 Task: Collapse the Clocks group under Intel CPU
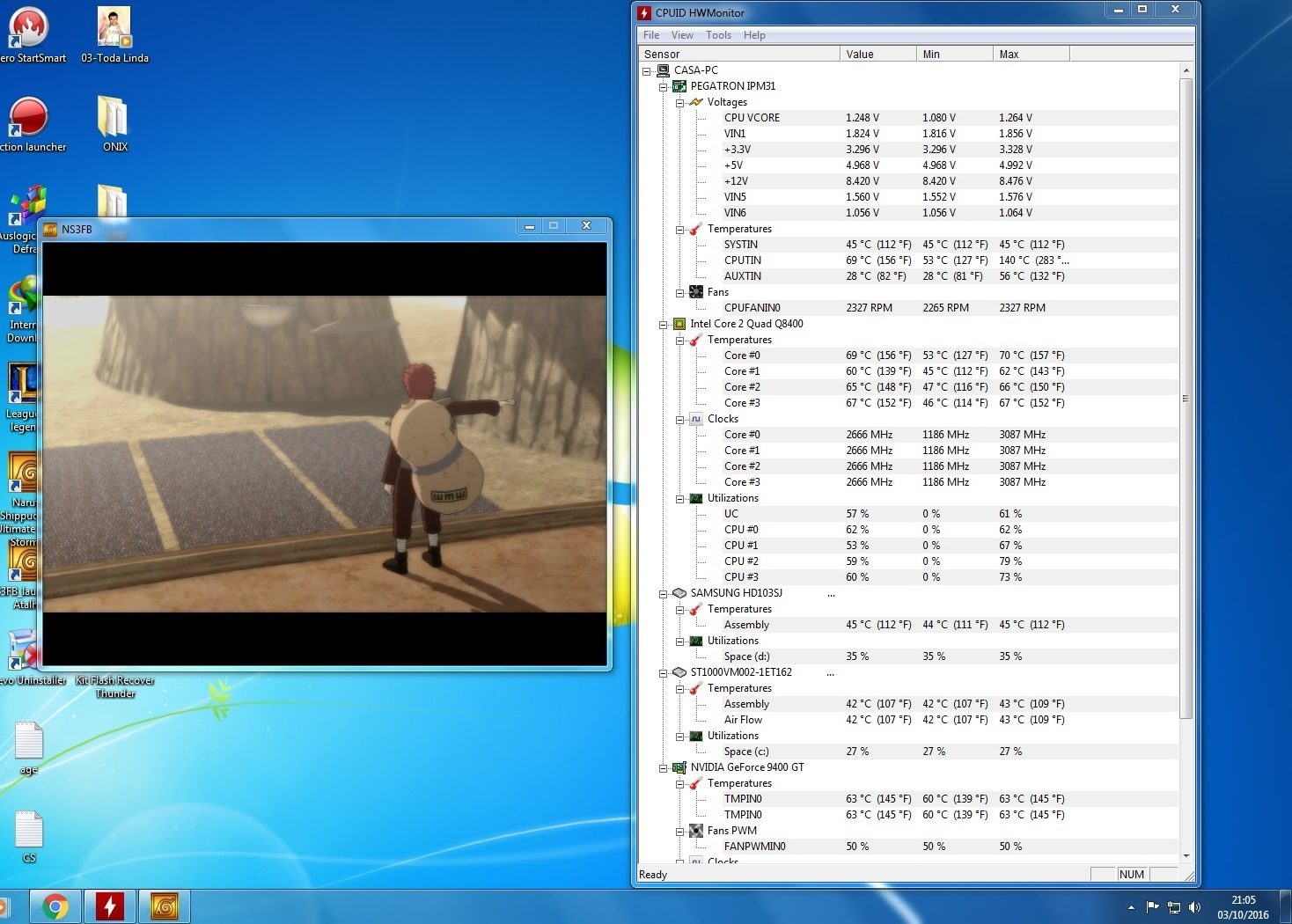pyautogui.click(x=679, y=420)
